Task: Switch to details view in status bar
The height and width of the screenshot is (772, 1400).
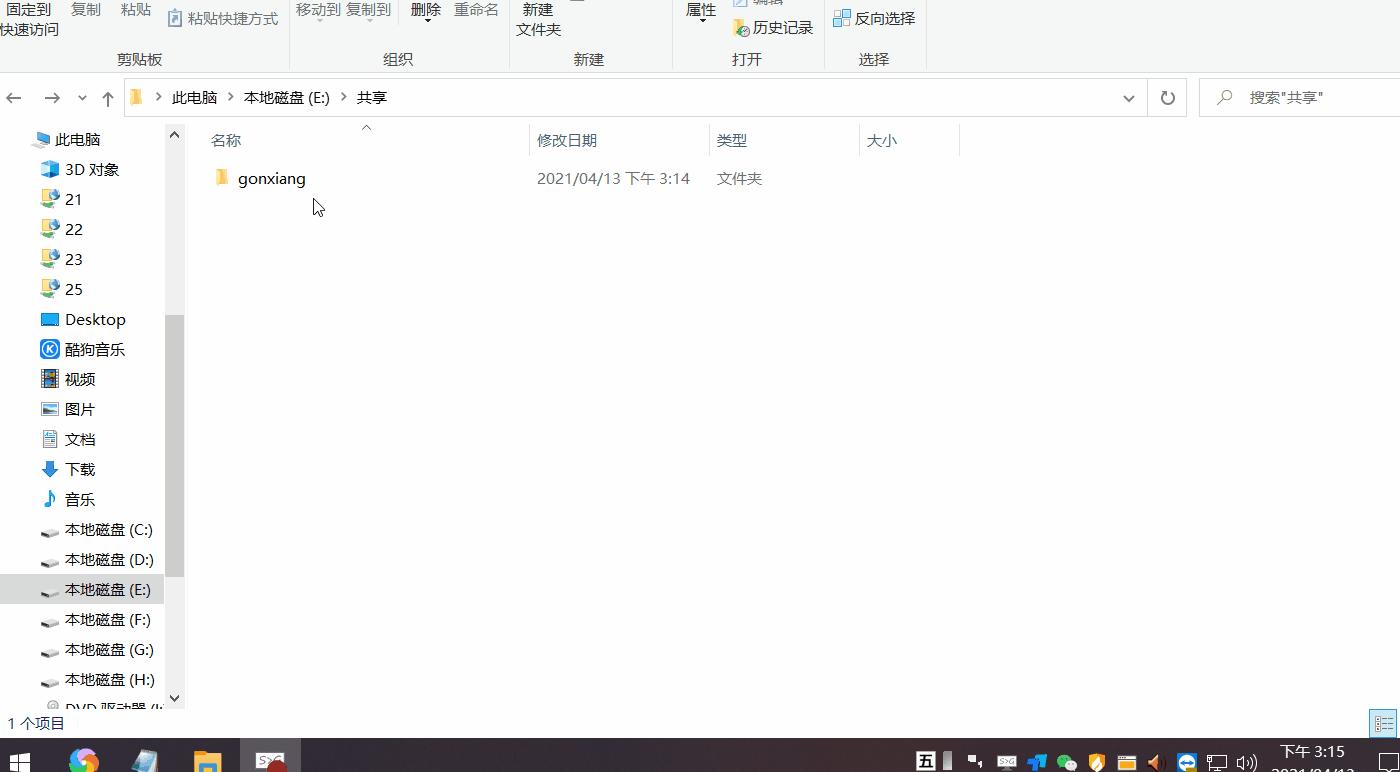Action: (x=1383, y=723)
